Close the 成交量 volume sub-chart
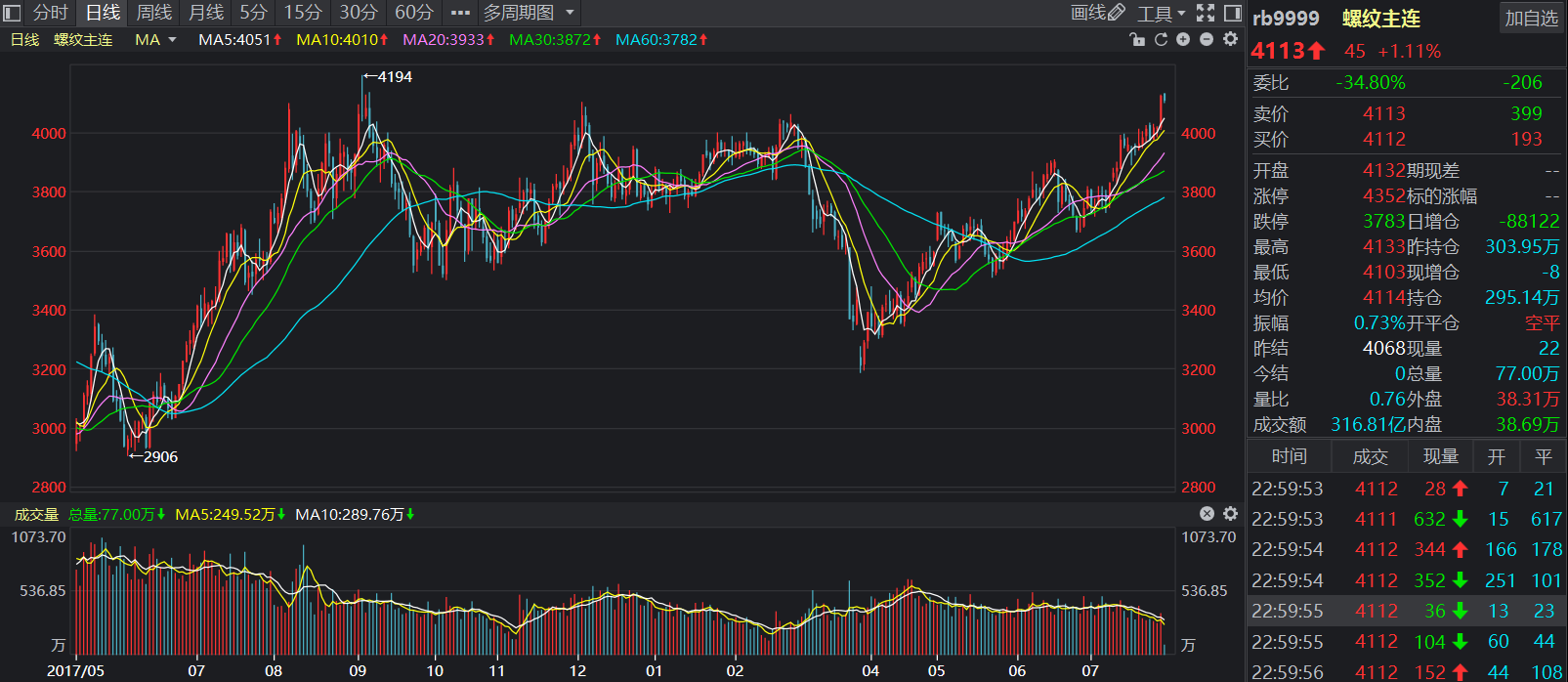 click(1207, 514)
